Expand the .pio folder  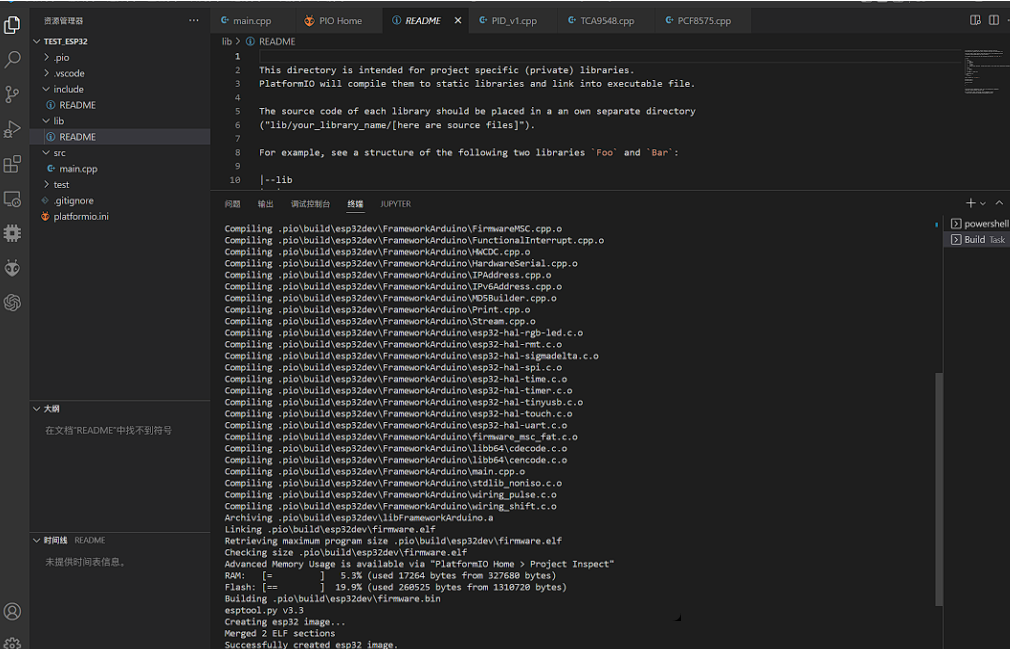[x=61, y=57]
